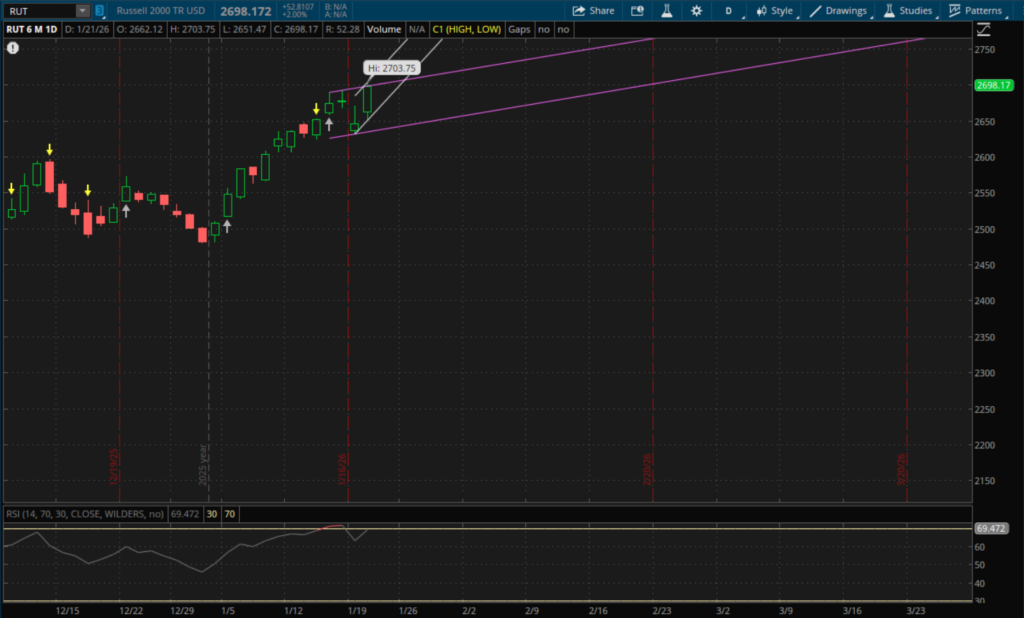Expand the RUT symbol dropdown
This screenshot has width=1024, height=618.
(82, 11)
